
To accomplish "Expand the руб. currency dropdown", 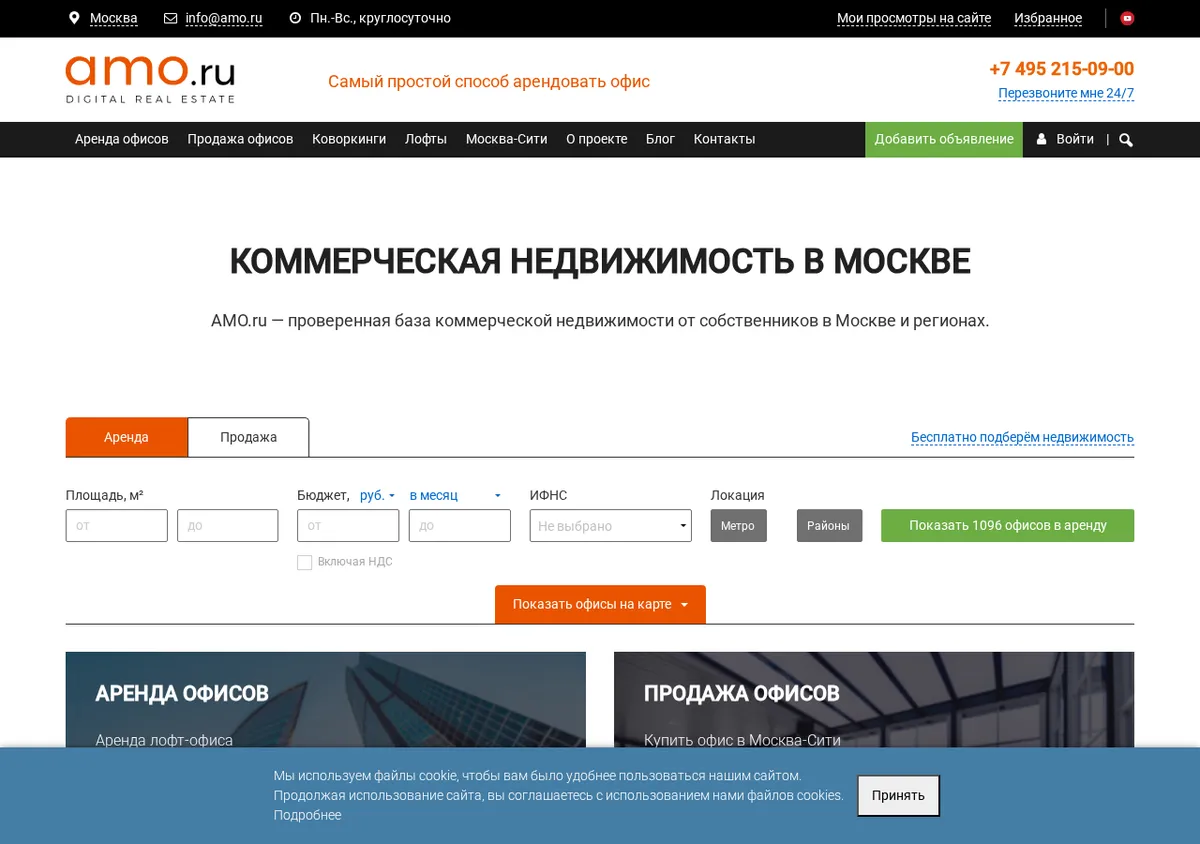I will click(377, 495).
